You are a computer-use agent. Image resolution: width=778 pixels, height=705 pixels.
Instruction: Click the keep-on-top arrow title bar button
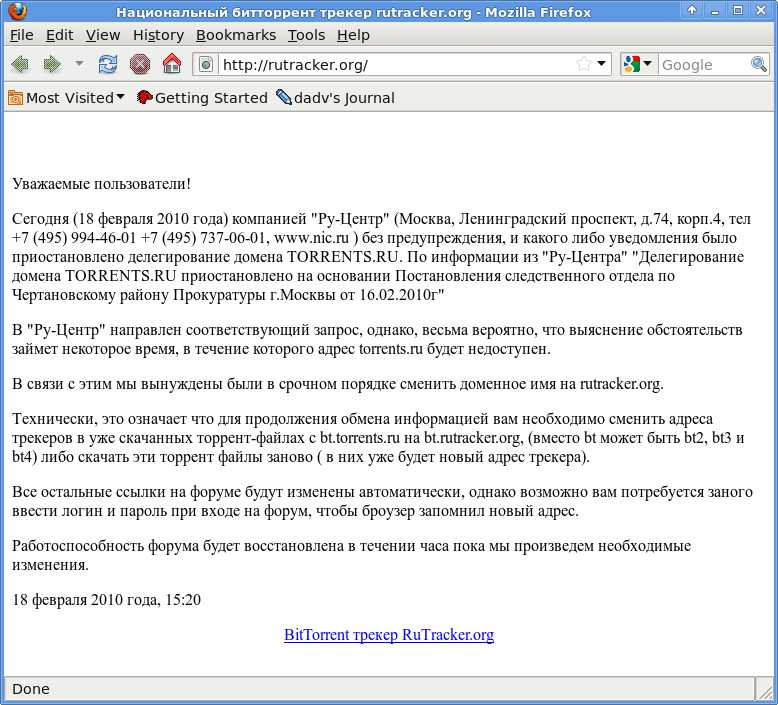pyautogui.click(x=692, y=10)
